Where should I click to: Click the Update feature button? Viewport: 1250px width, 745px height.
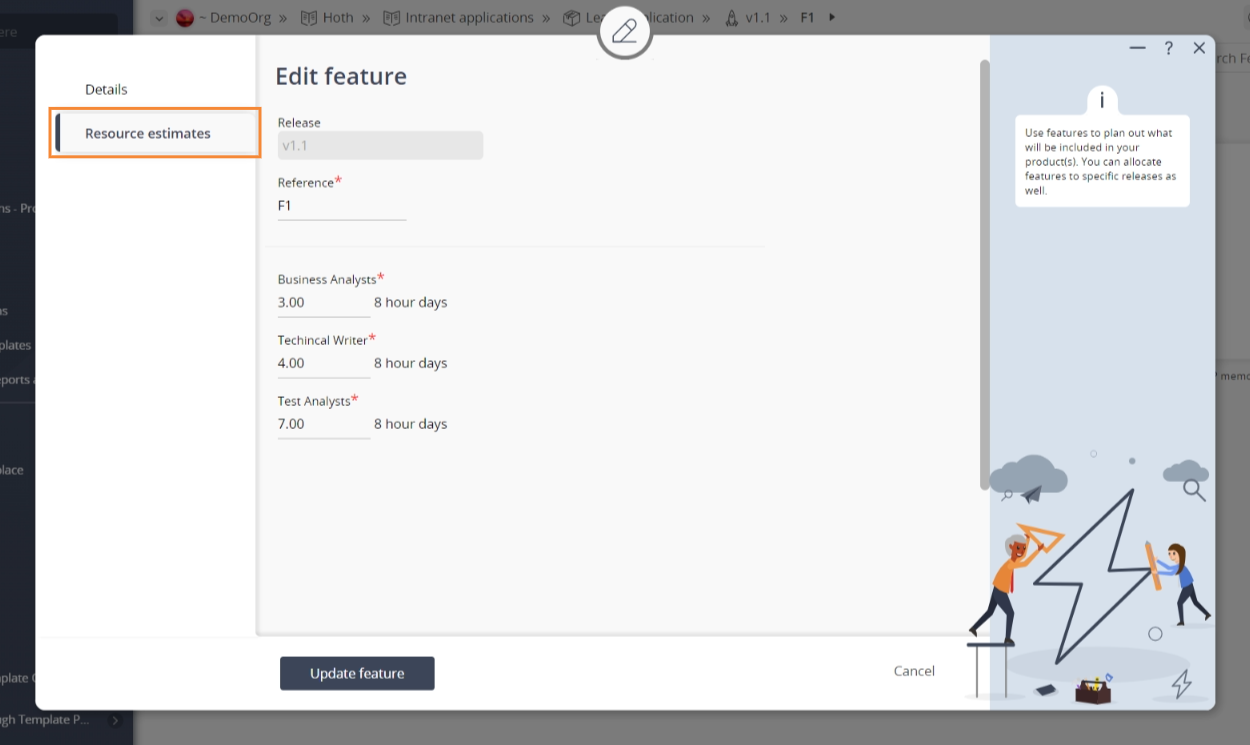coord(357,673)
